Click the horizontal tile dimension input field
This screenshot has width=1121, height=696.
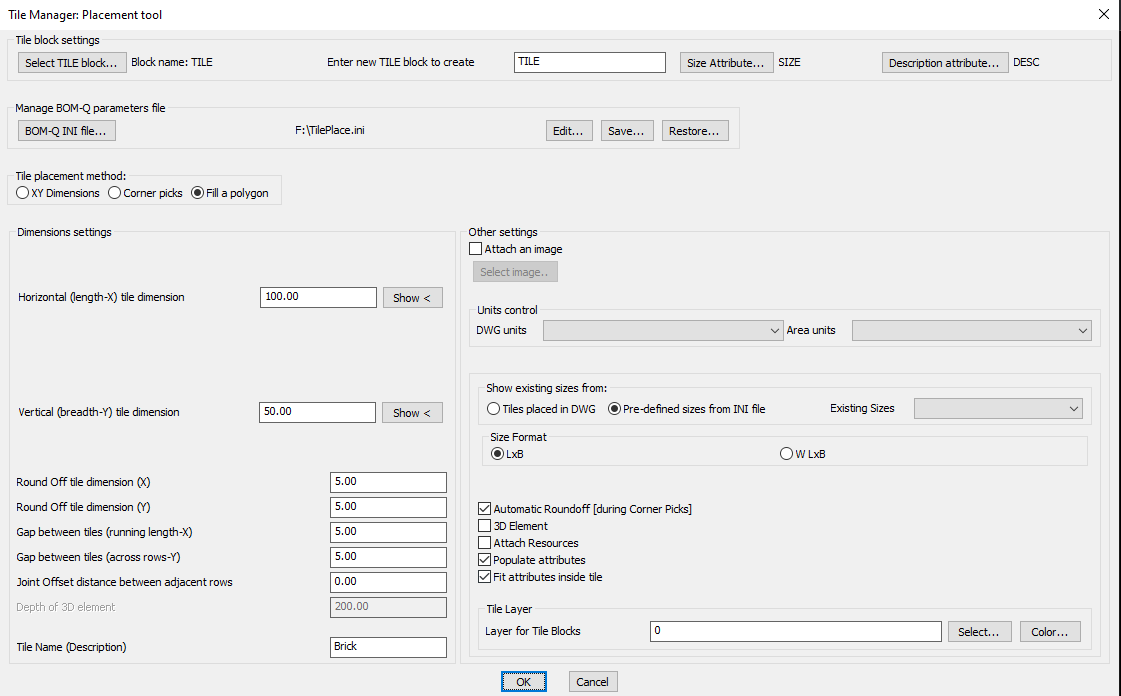(318, 297)
